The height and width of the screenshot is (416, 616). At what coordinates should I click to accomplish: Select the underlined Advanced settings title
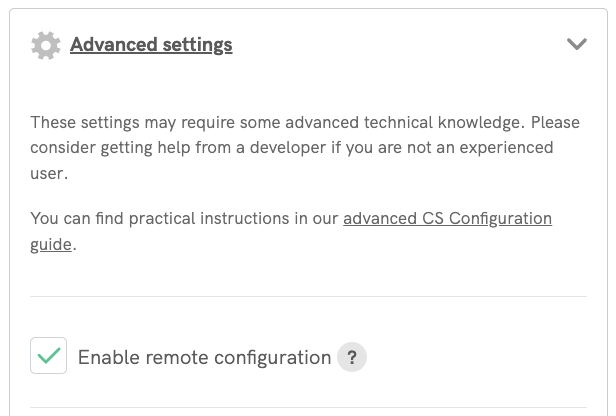(151, 45)
